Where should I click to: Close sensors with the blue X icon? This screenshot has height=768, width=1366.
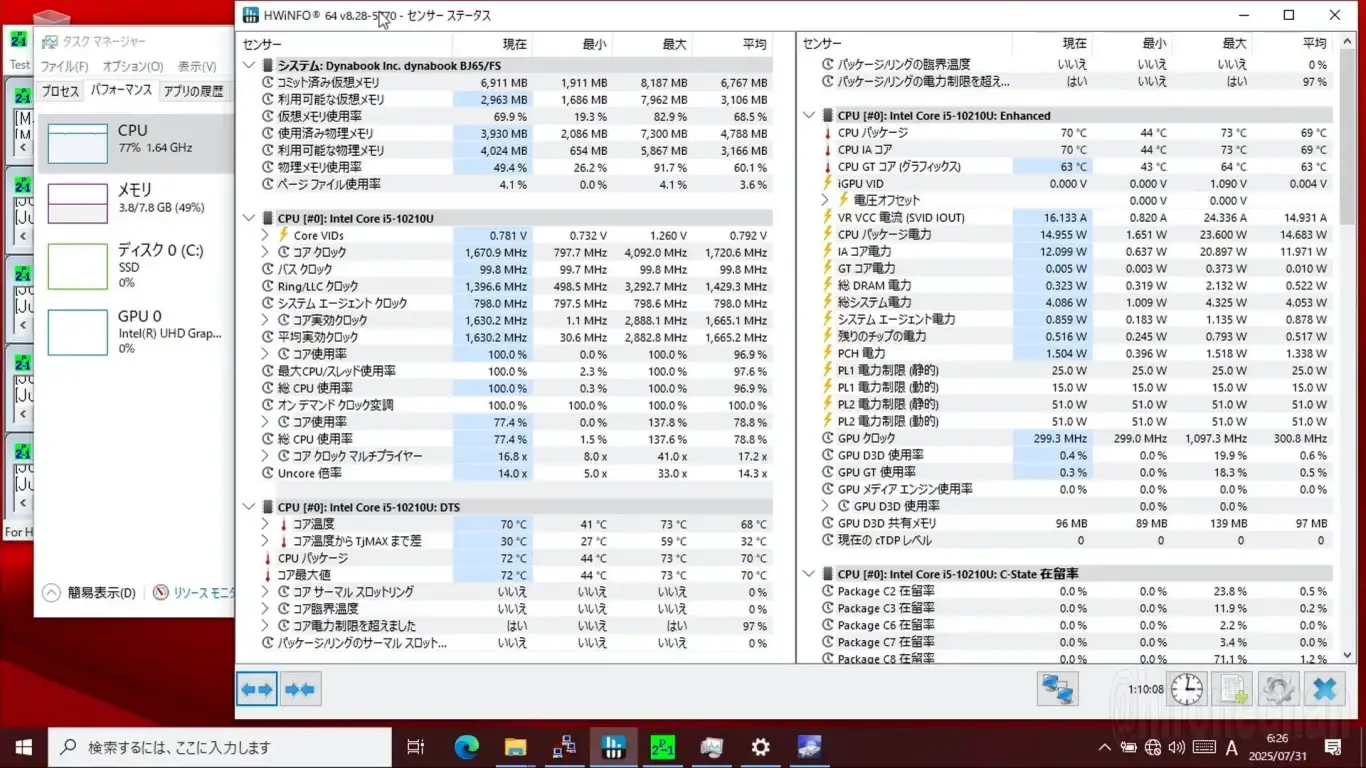pos(1324,689)
